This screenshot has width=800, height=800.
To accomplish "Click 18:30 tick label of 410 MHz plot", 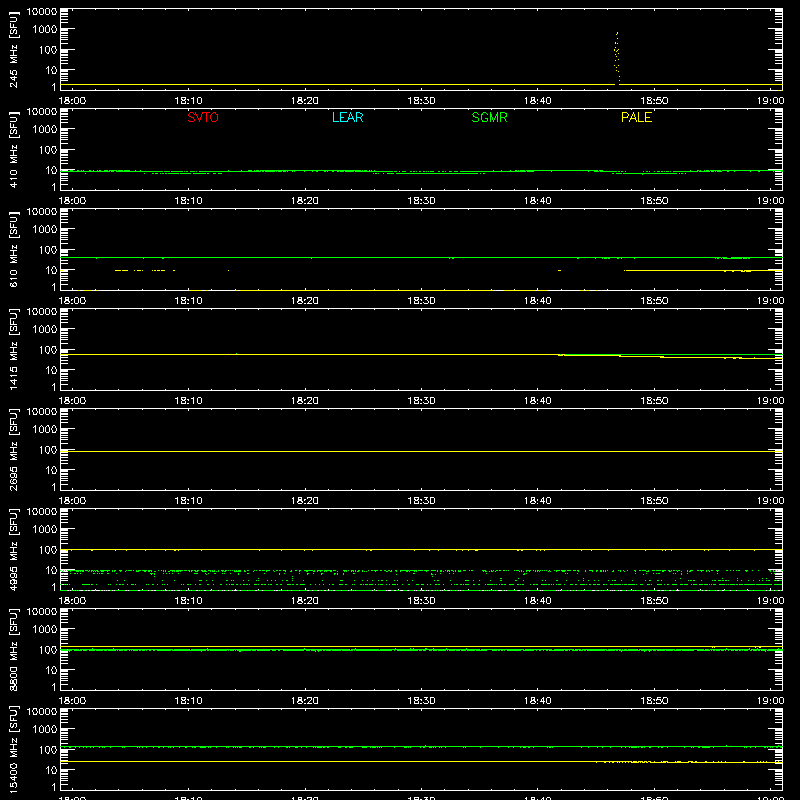I will point(421,201).
